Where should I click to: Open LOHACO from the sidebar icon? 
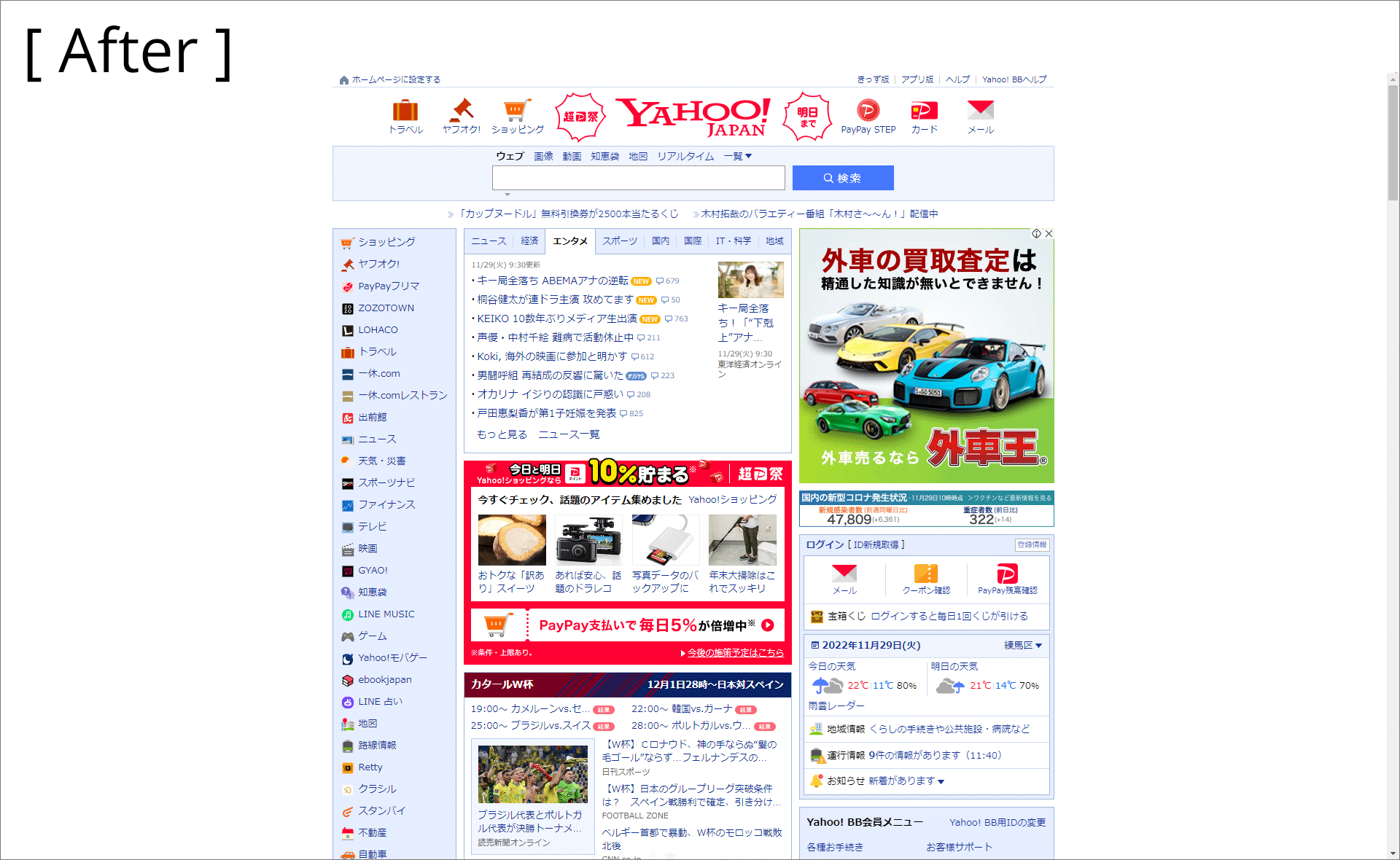[x=378, y=329]
